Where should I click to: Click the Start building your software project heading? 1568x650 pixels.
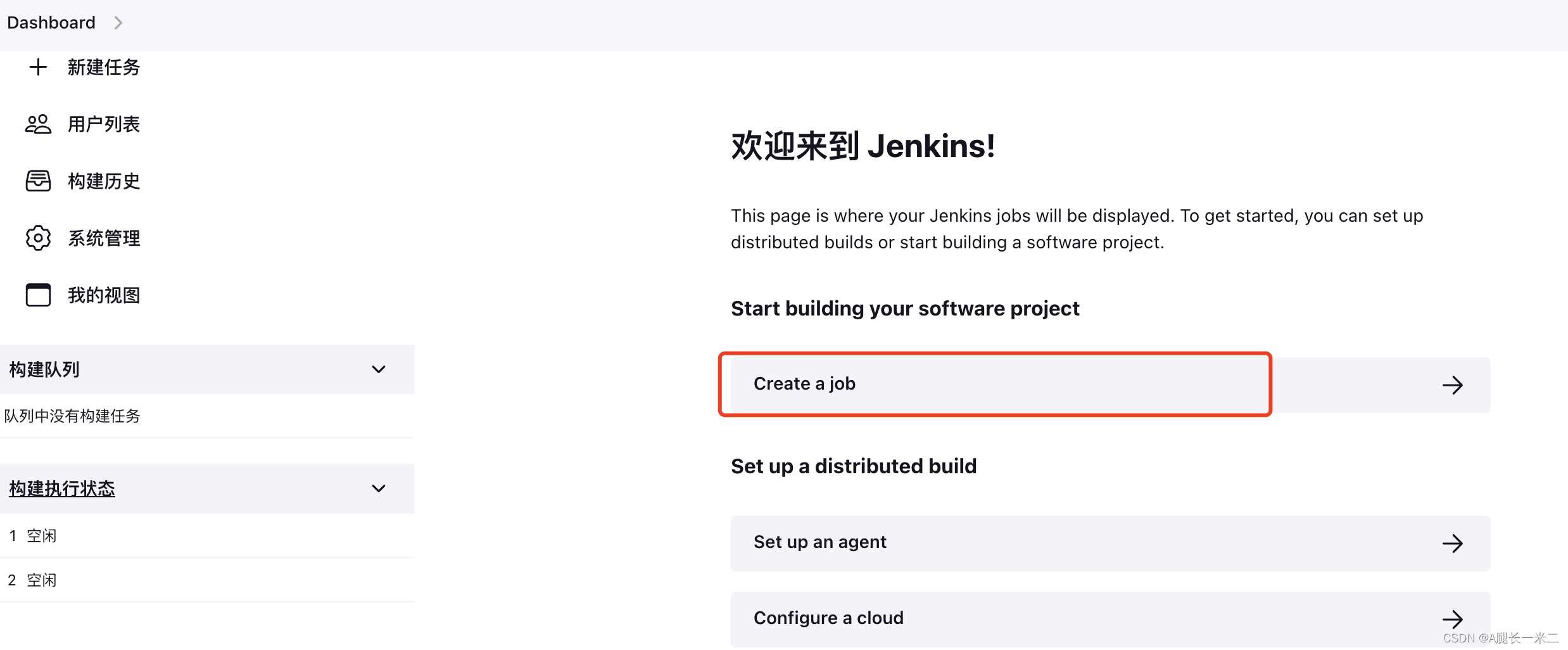[x=905, y=309]
